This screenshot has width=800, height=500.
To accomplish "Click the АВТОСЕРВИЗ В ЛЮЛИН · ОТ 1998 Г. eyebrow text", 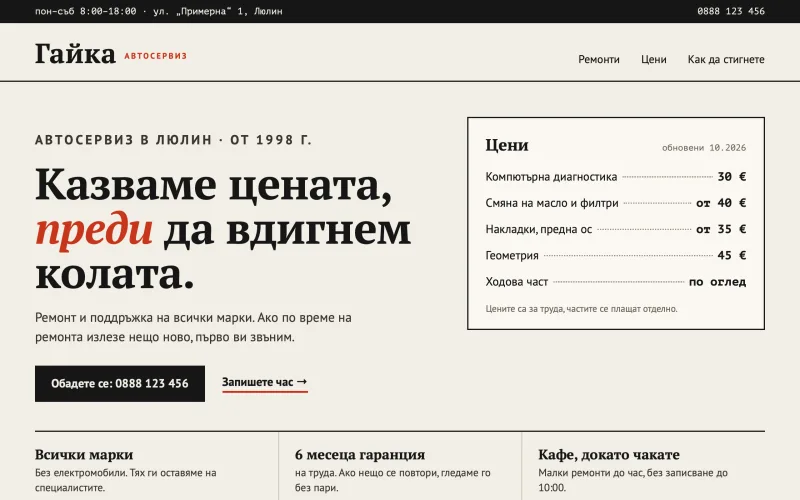I will [173, 140].
